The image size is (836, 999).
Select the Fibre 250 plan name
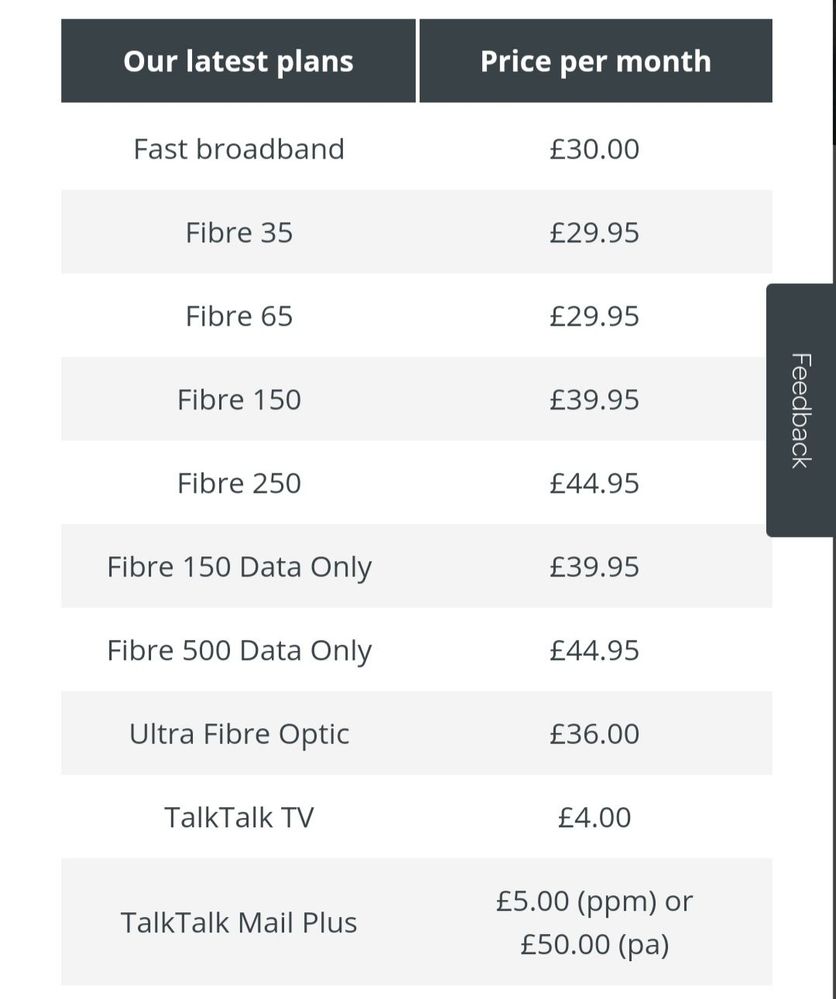(x=239, y=483)
